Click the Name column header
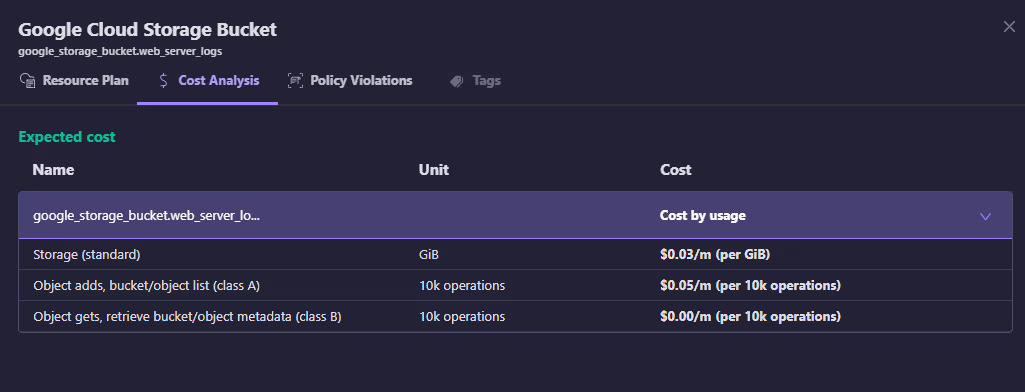 pos(53,170)
